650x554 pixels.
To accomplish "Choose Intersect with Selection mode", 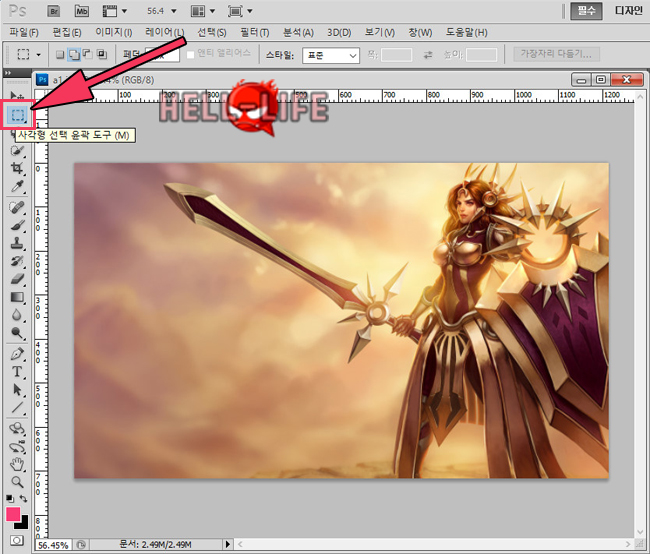I will pyautogui.click(x=102, y=54).
